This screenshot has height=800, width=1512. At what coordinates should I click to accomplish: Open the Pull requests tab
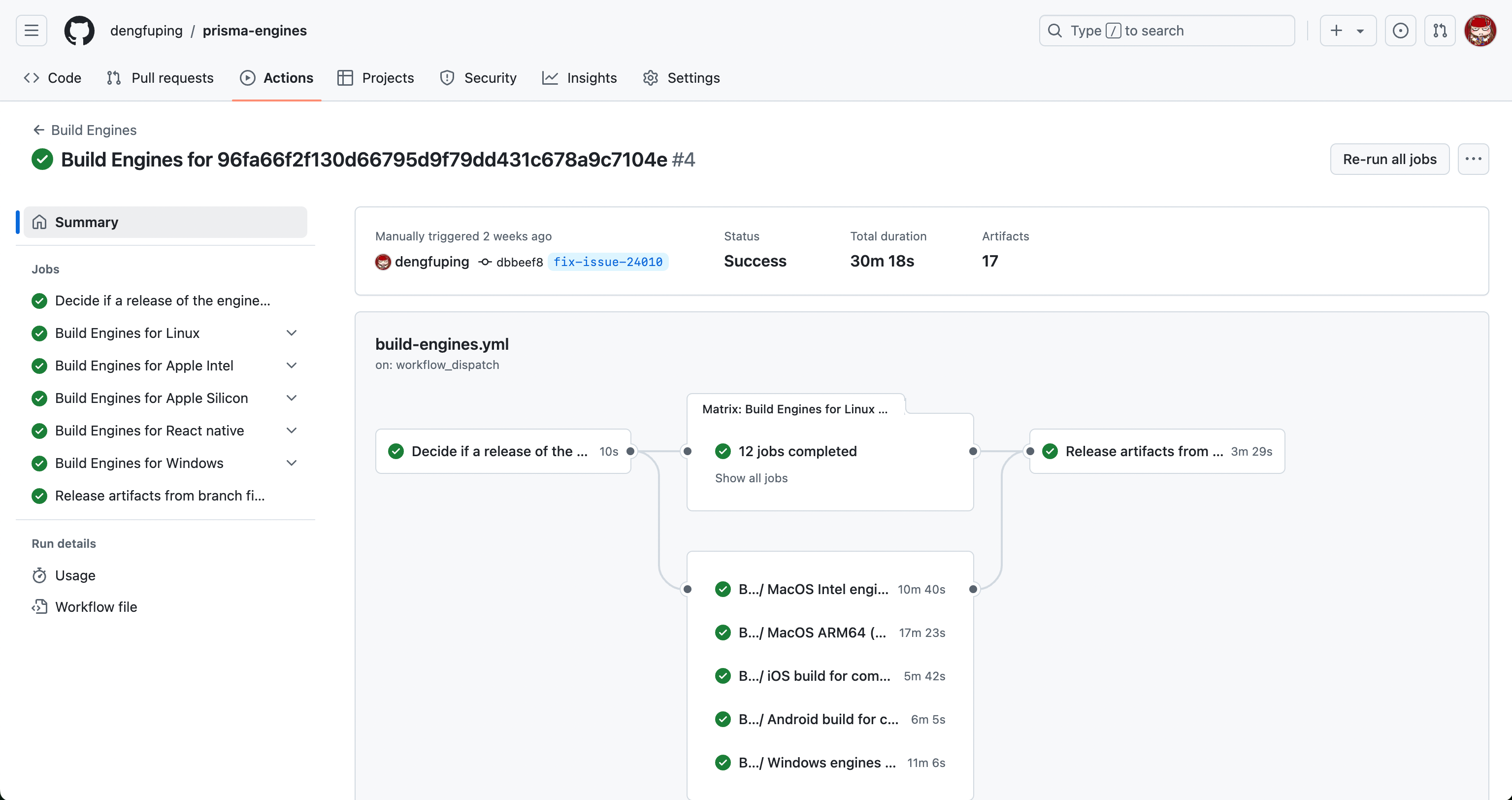pos(160,78)
